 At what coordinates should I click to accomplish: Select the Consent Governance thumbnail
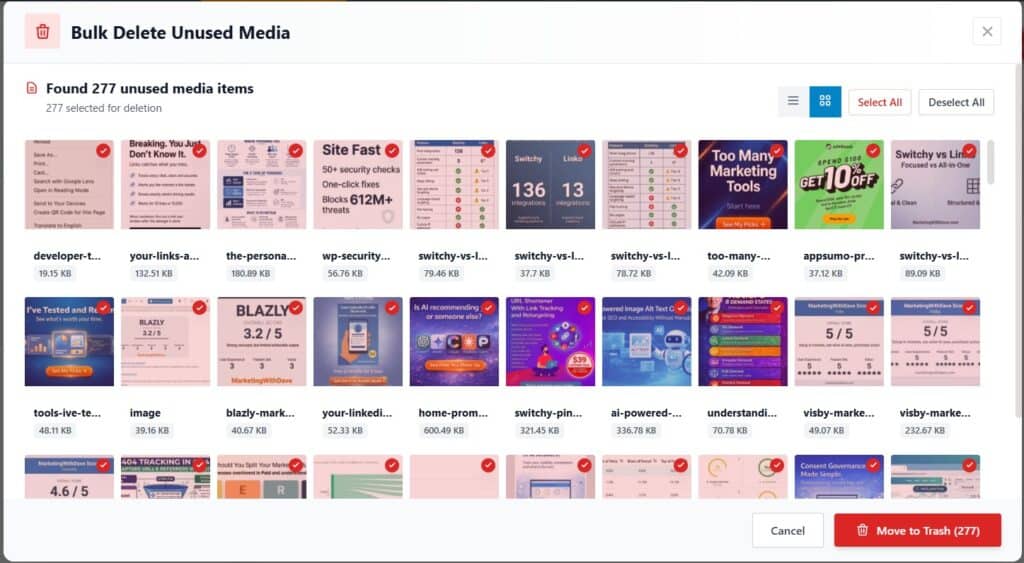839,477
